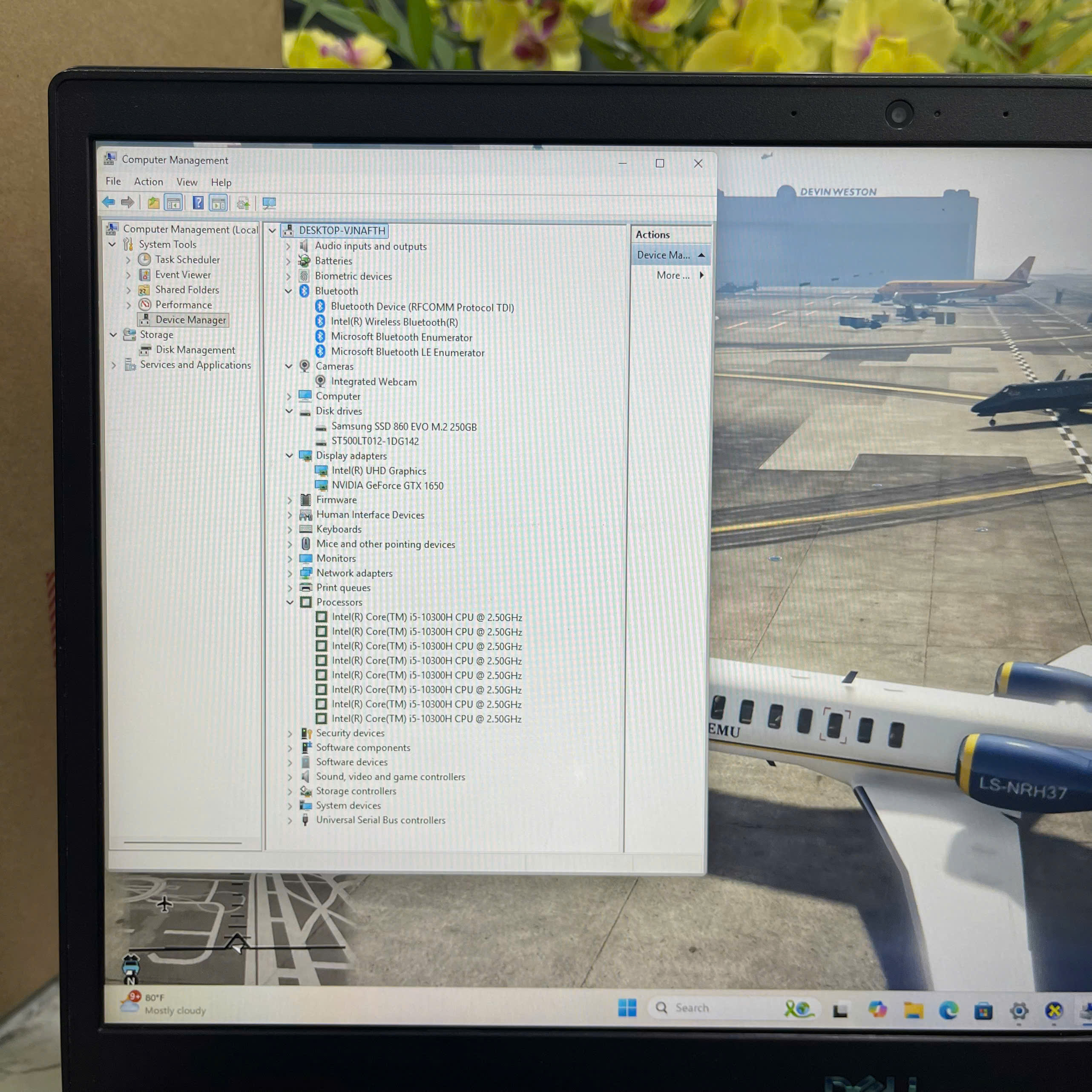Select Disk Management in left tree
This screenshot has height=1092, width=1092.
(x=195, y=350)
